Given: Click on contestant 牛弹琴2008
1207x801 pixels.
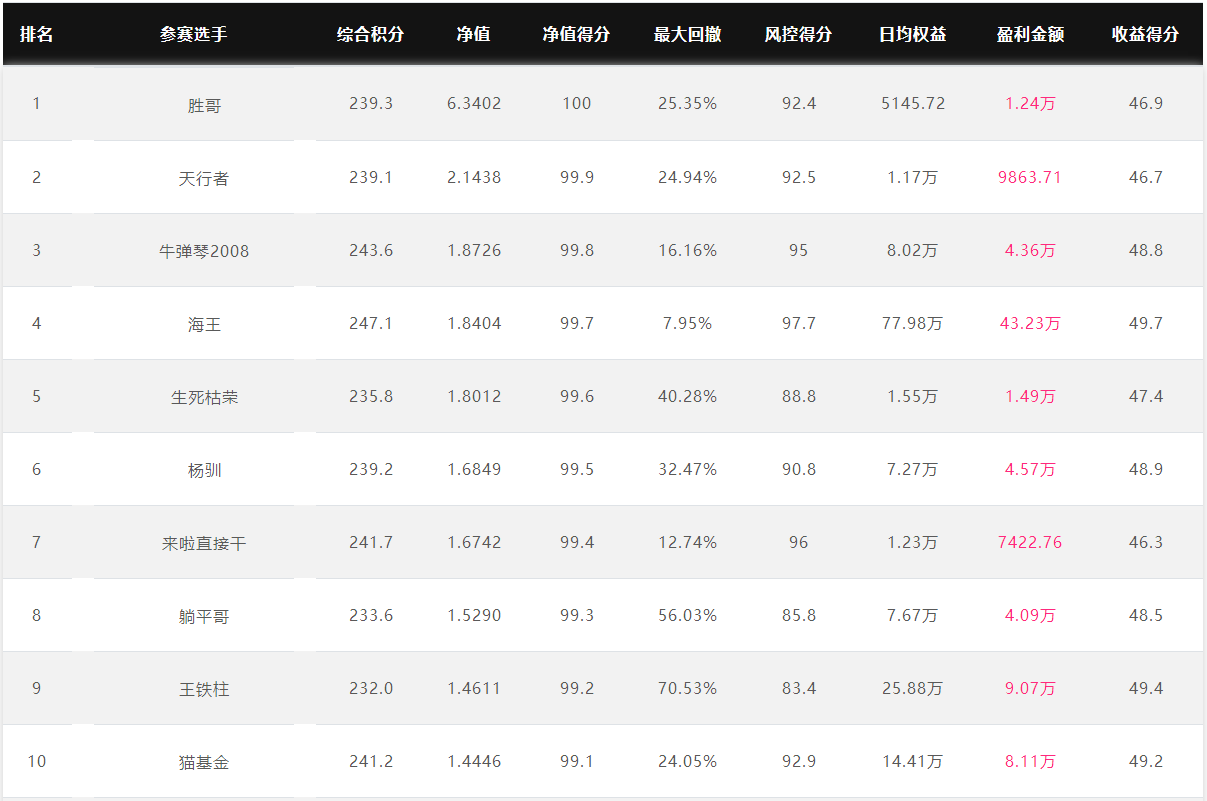Looking at the screenshot, I should pos(204,251).
